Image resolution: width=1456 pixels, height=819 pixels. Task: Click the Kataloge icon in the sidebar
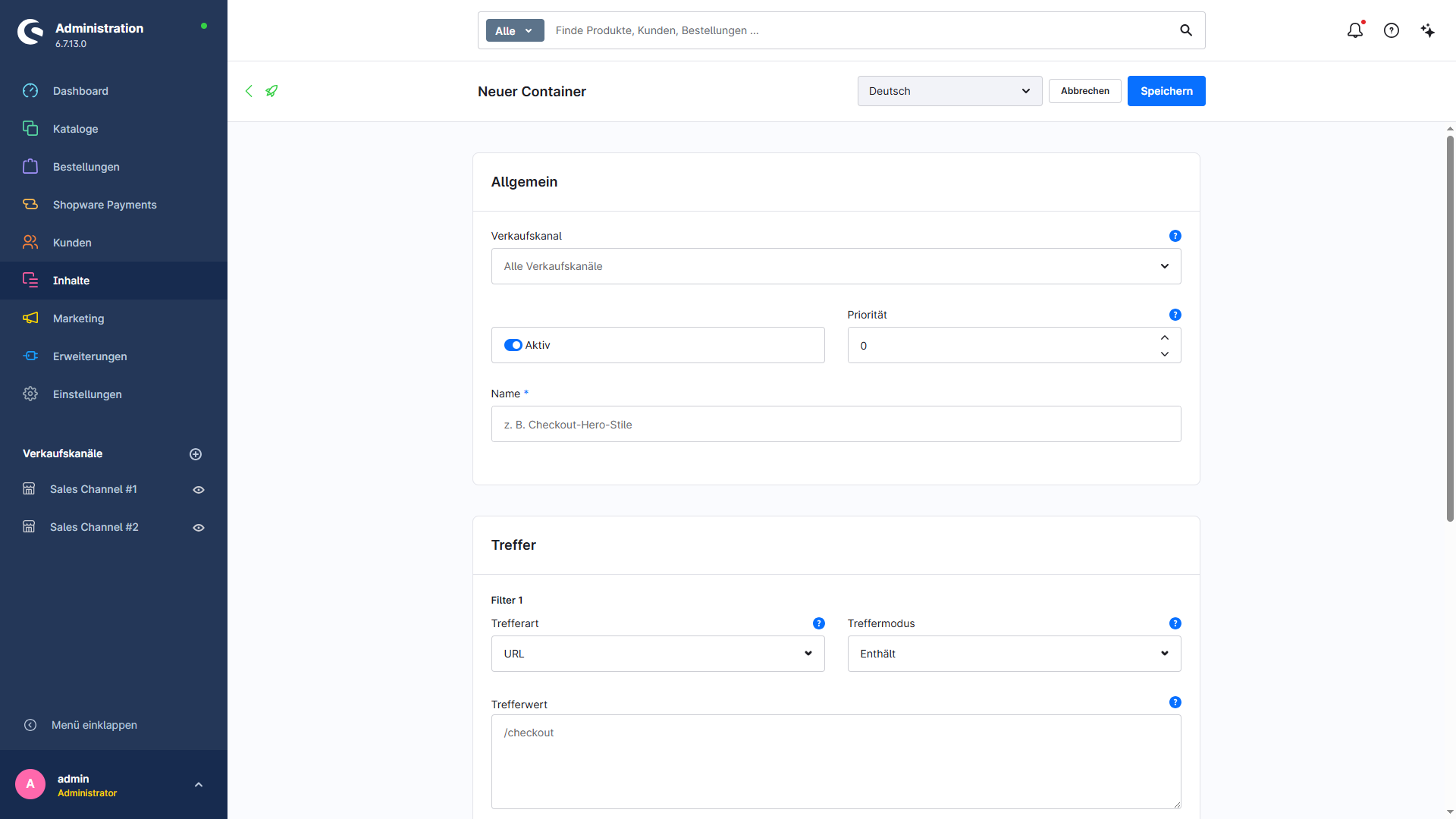pos(30,129)
